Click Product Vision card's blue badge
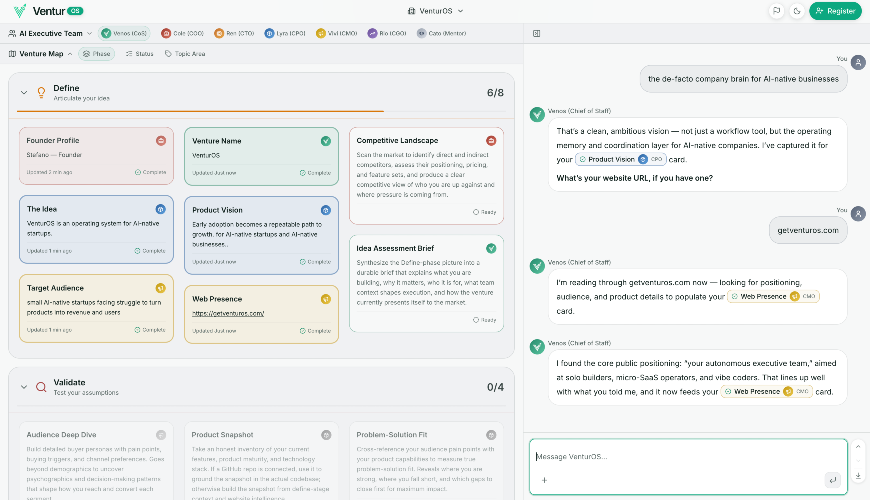 (x=326, y=210)
